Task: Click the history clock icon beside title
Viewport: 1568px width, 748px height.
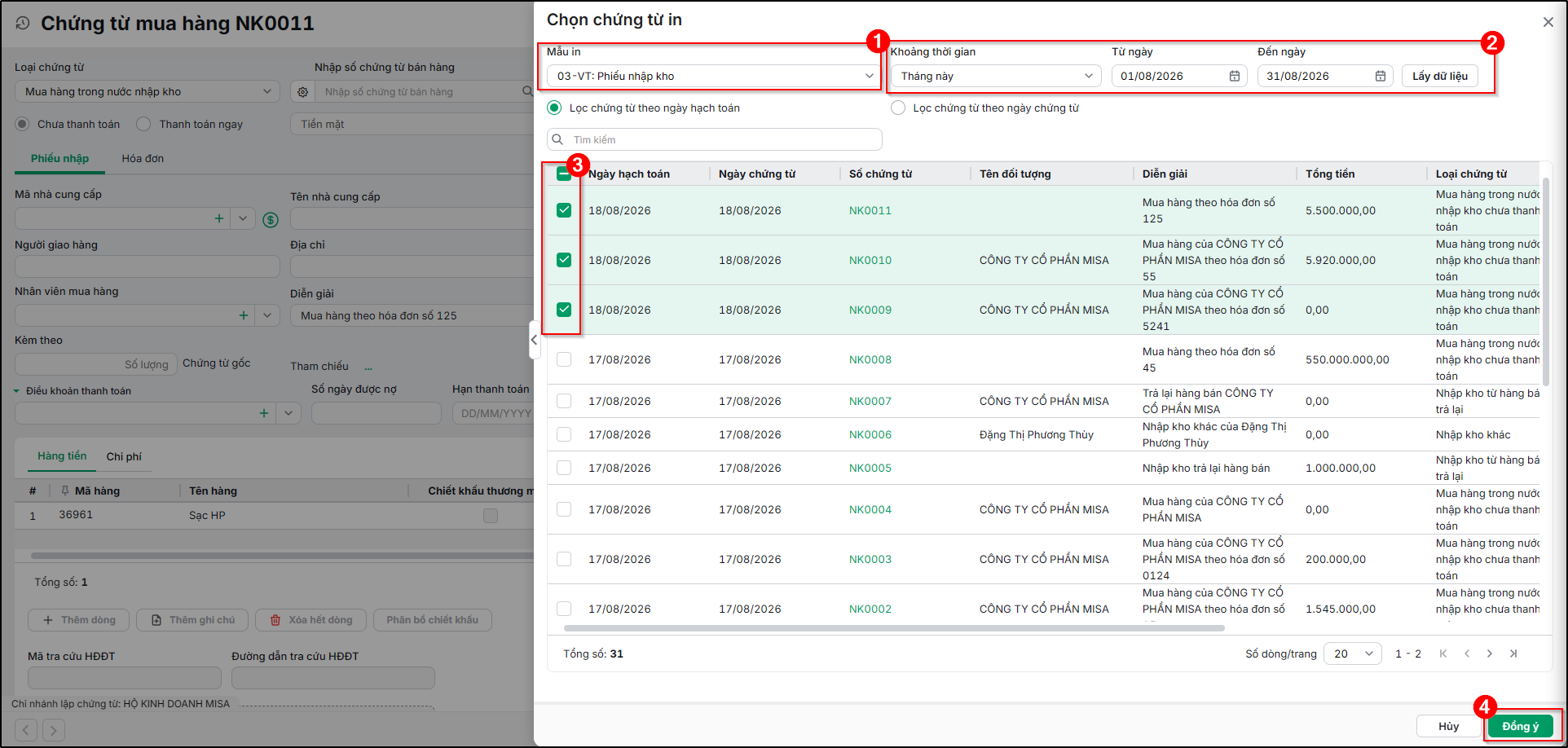Action: point(23,23)
